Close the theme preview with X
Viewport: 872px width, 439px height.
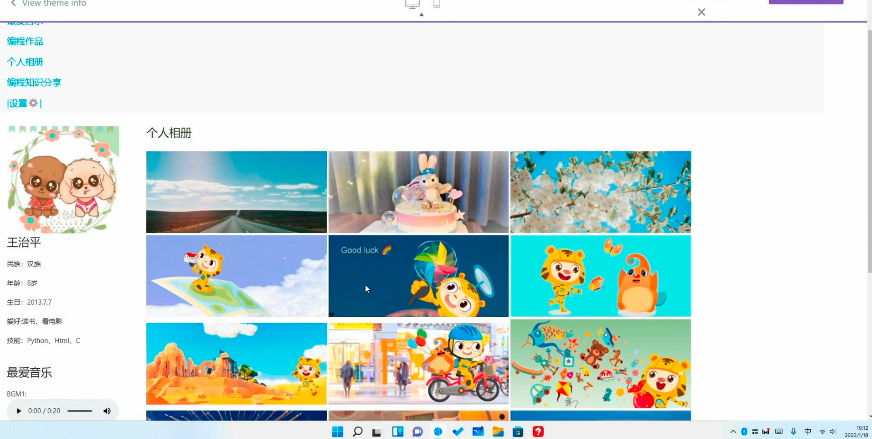point(701,12)
